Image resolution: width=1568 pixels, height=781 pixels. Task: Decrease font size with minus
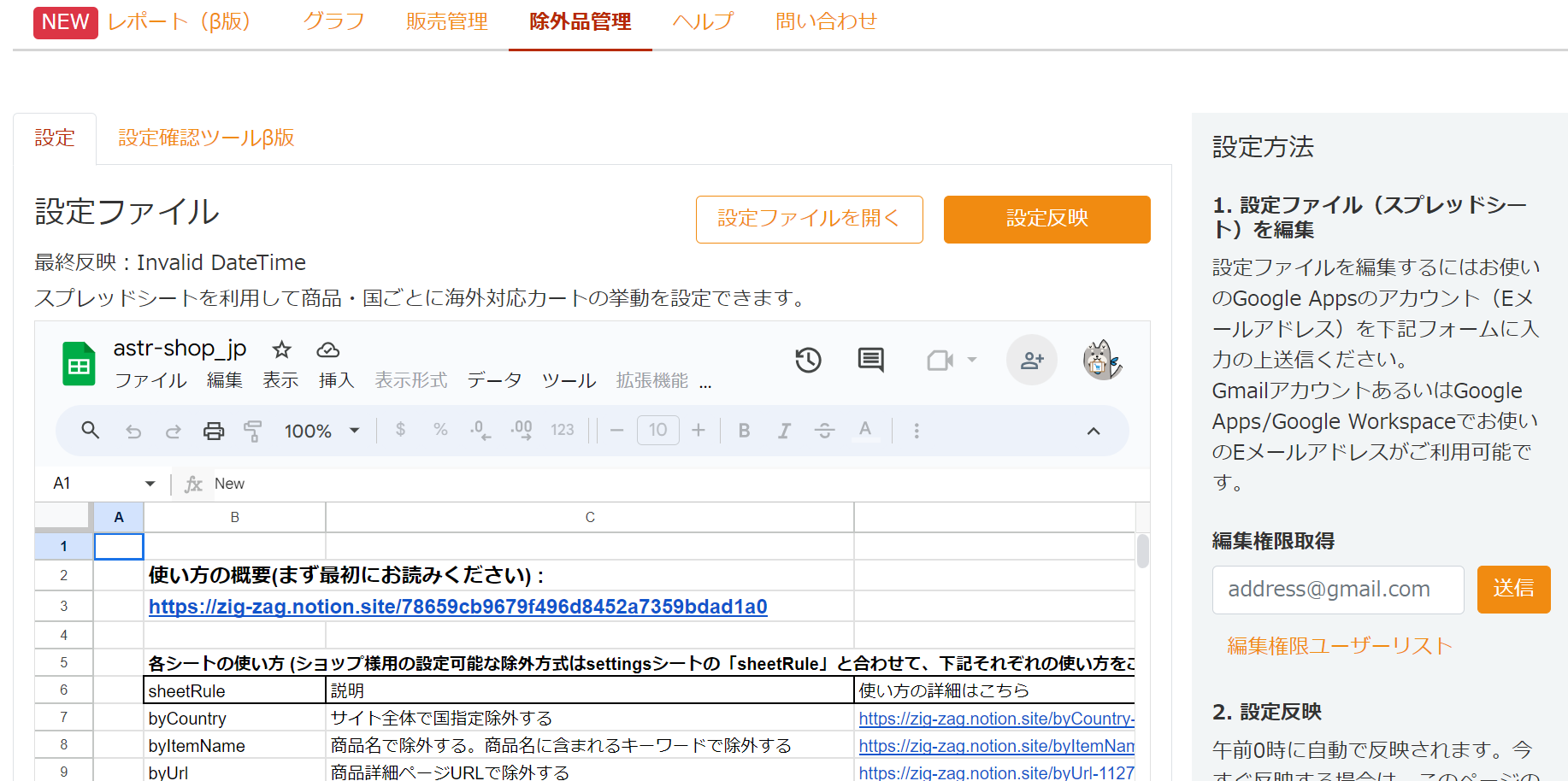pyautogui.click(x=617, y=430)
